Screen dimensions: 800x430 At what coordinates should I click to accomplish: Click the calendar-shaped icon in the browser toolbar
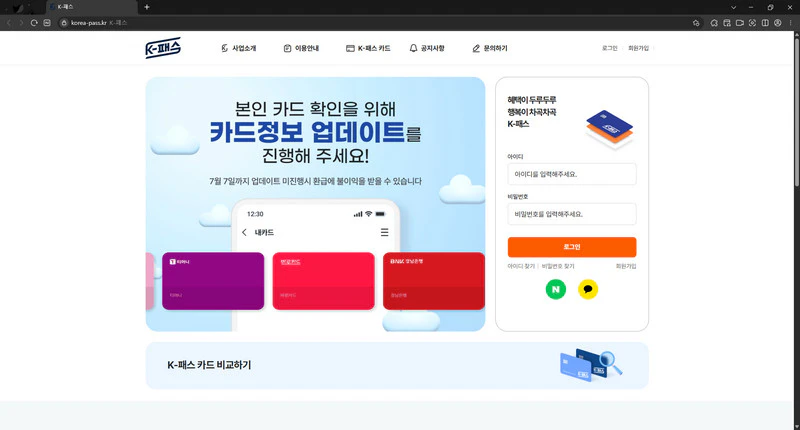point(727,23)
